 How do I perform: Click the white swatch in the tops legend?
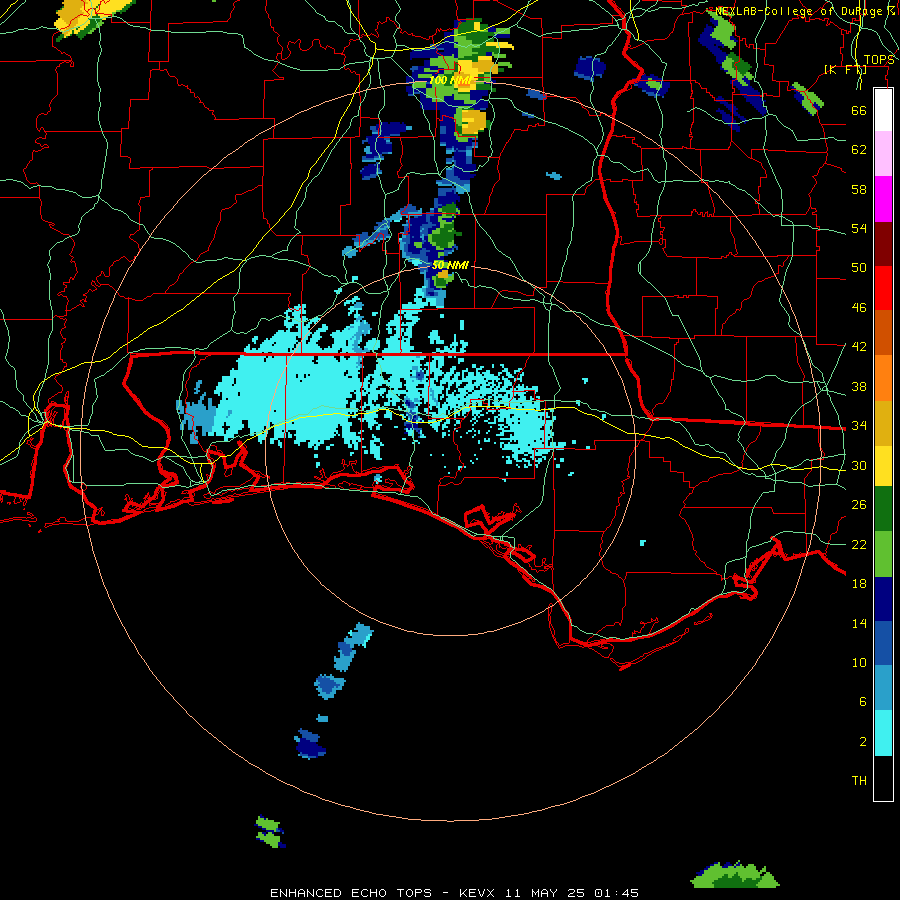(883, 110)
